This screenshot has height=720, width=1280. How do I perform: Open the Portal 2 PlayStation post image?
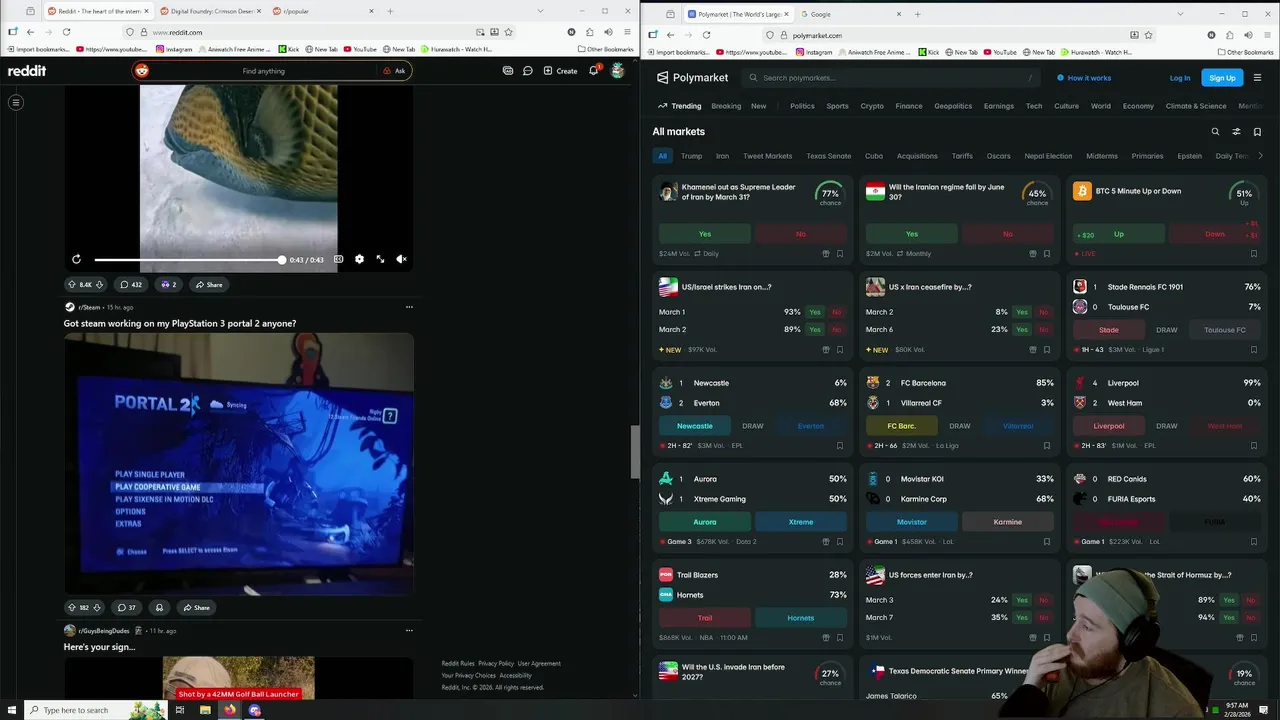click(239, 464)
